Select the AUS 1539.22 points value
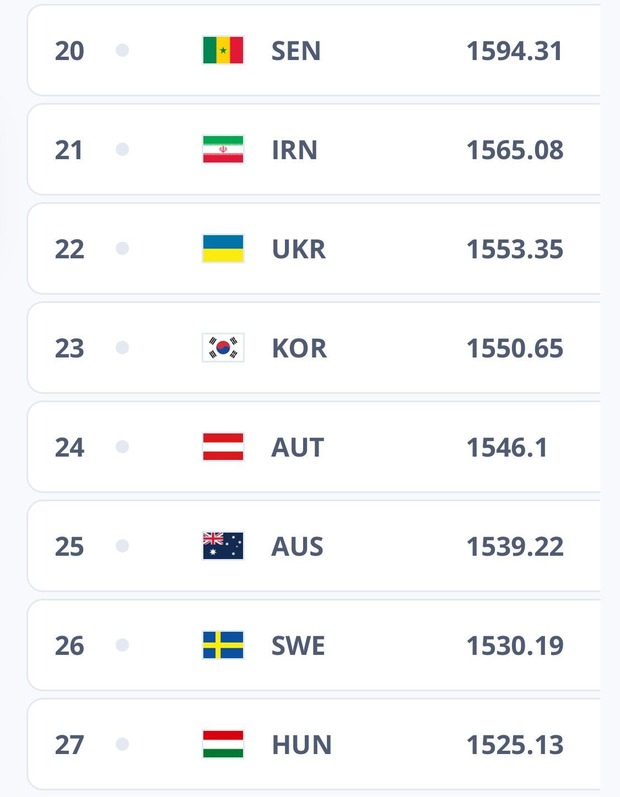620x797 pixels. tap(515, 546)
